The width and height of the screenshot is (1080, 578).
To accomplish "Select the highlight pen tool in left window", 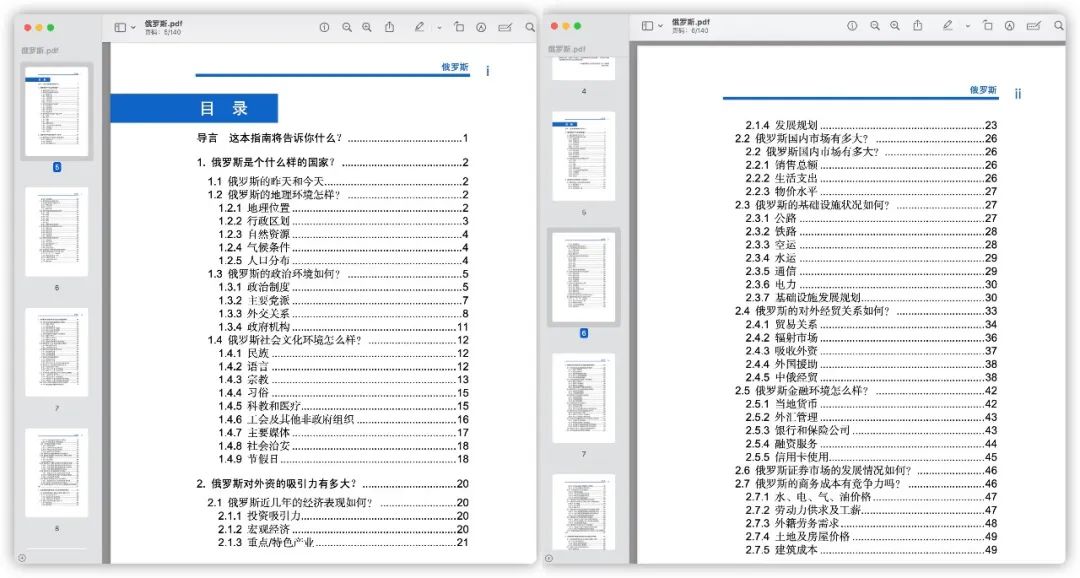I will click(x=419, y=27).
